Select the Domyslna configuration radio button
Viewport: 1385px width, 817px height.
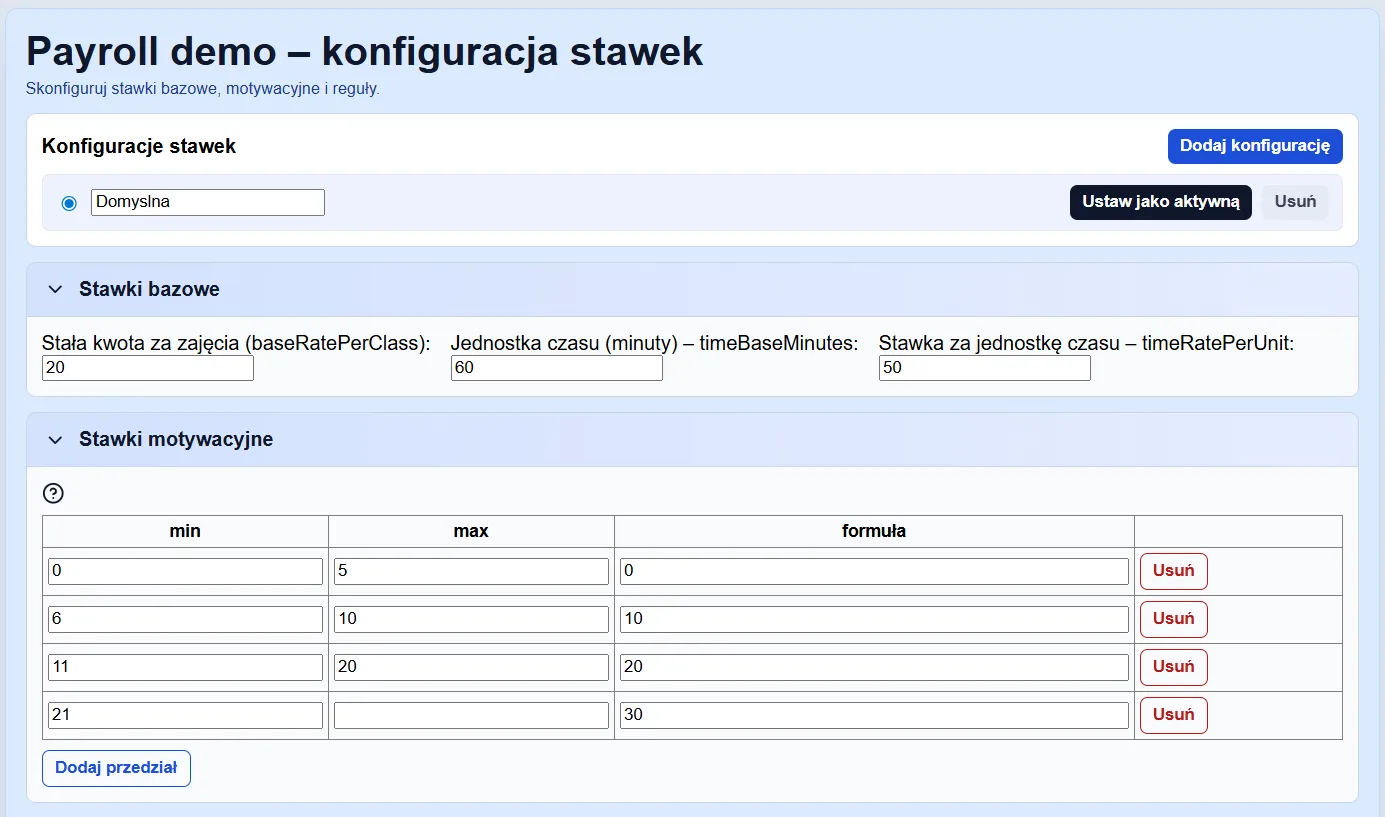pyautogui.click(x=69, y=203)
